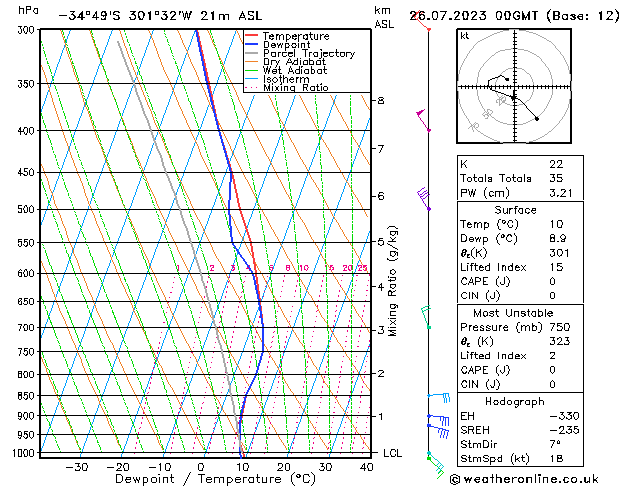Click the Mixing Ratio (g/kg) vertical axis title
The height and width of the screenshot is (486, 629).
[393, 281]
